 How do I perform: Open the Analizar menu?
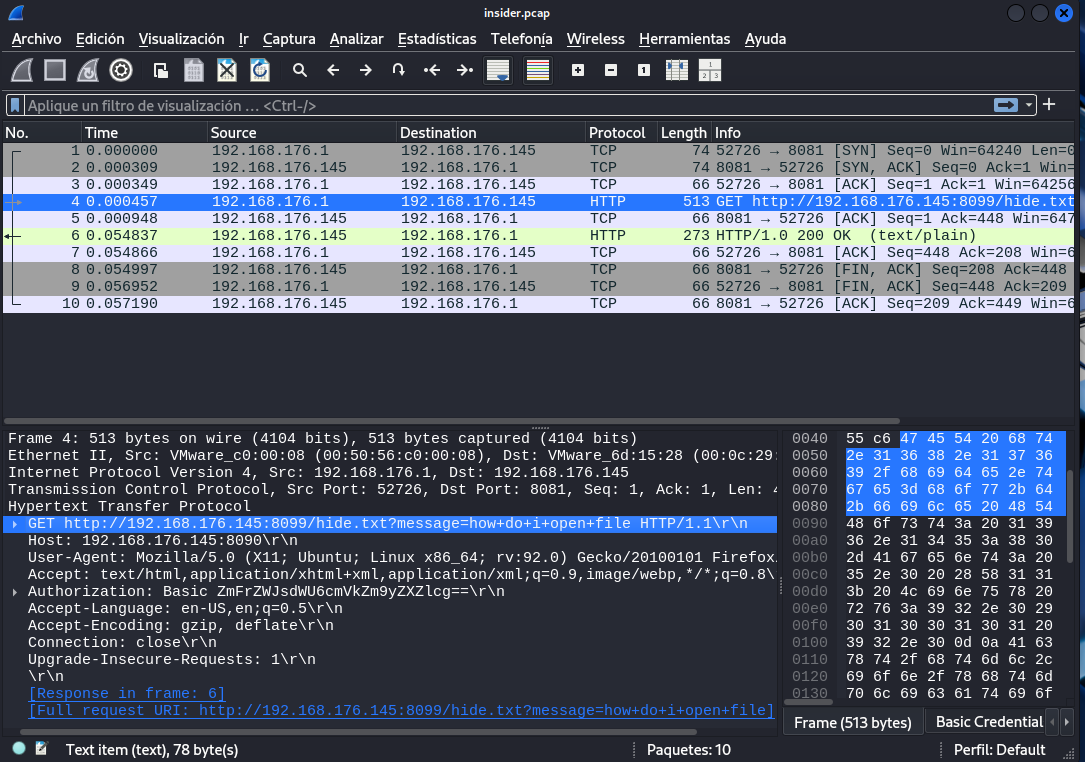(356, 39)
